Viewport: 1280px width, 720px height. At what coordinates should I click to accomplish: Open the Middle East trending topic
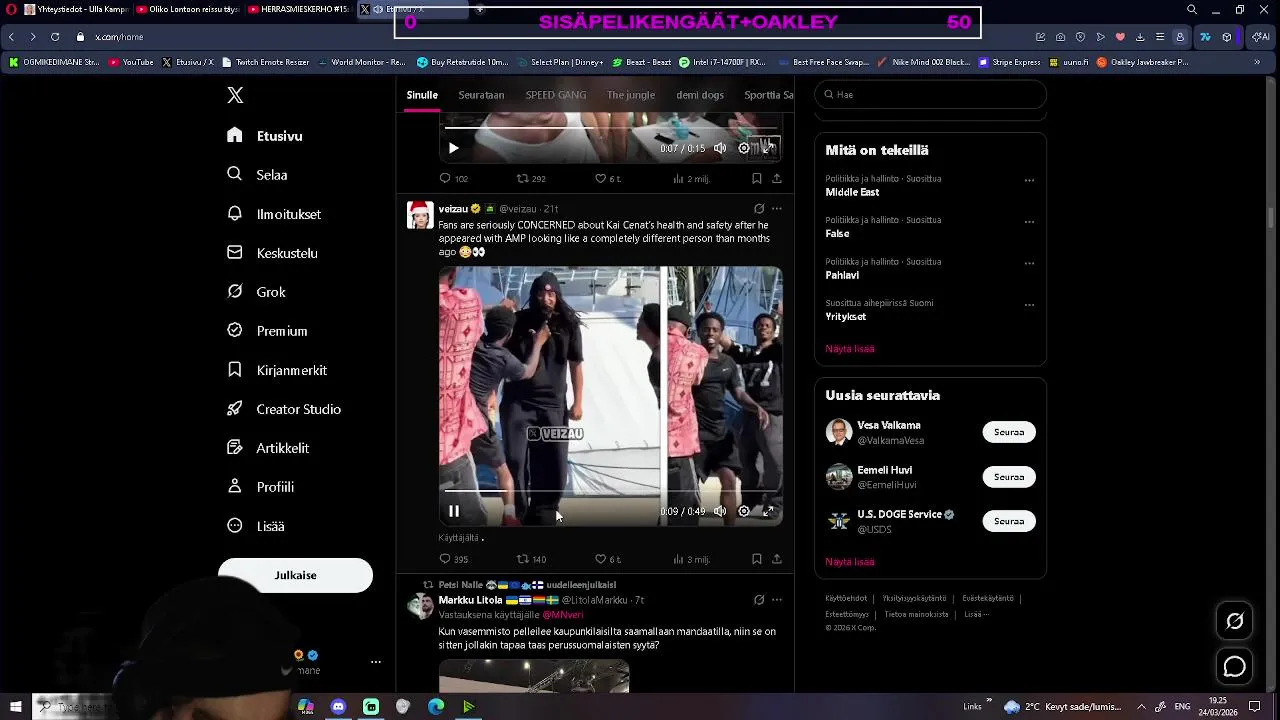point(852,192)
